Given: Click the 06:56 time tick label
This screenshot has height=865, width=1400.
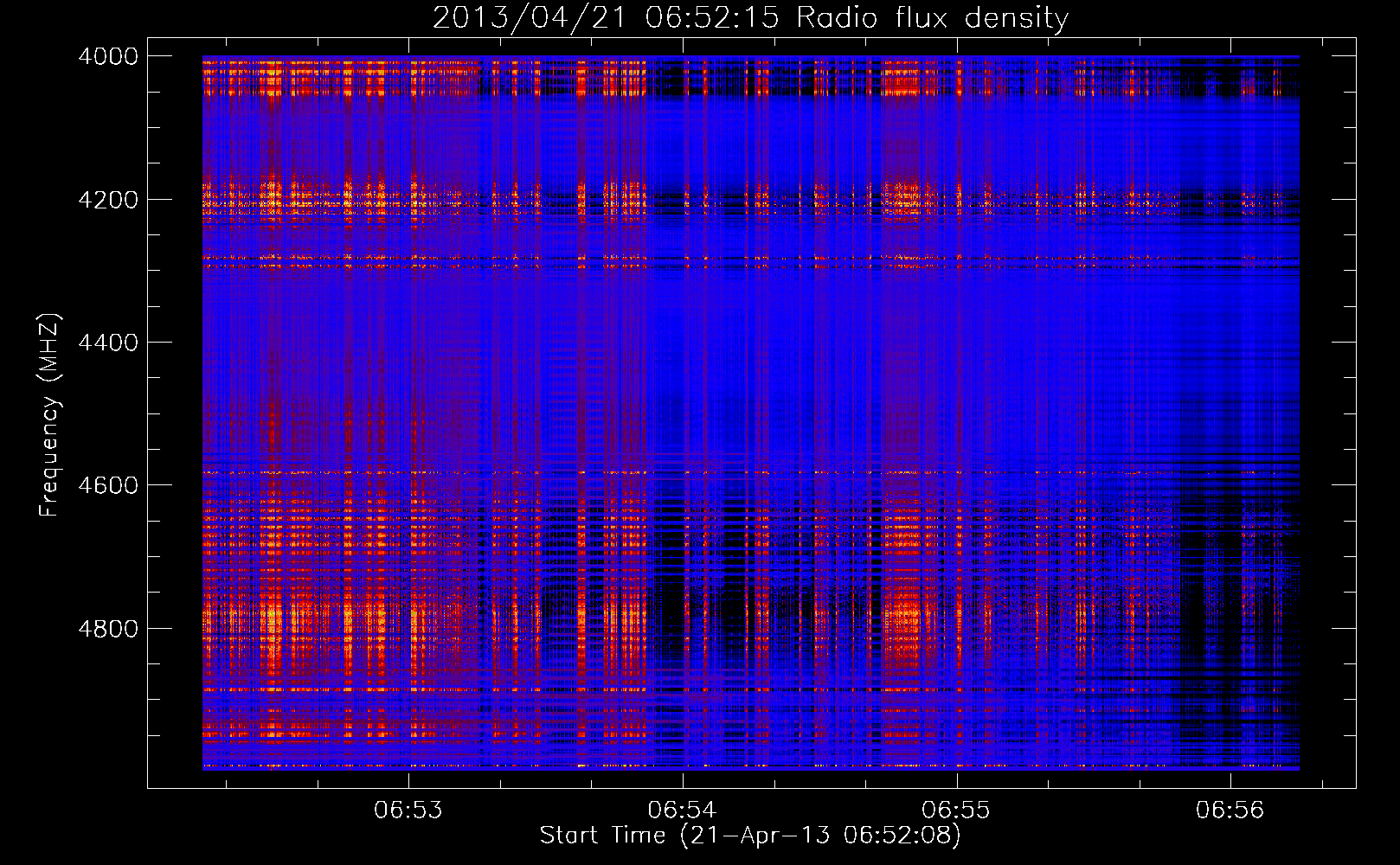Looking at the screenshot, I should pos(1230,810).
